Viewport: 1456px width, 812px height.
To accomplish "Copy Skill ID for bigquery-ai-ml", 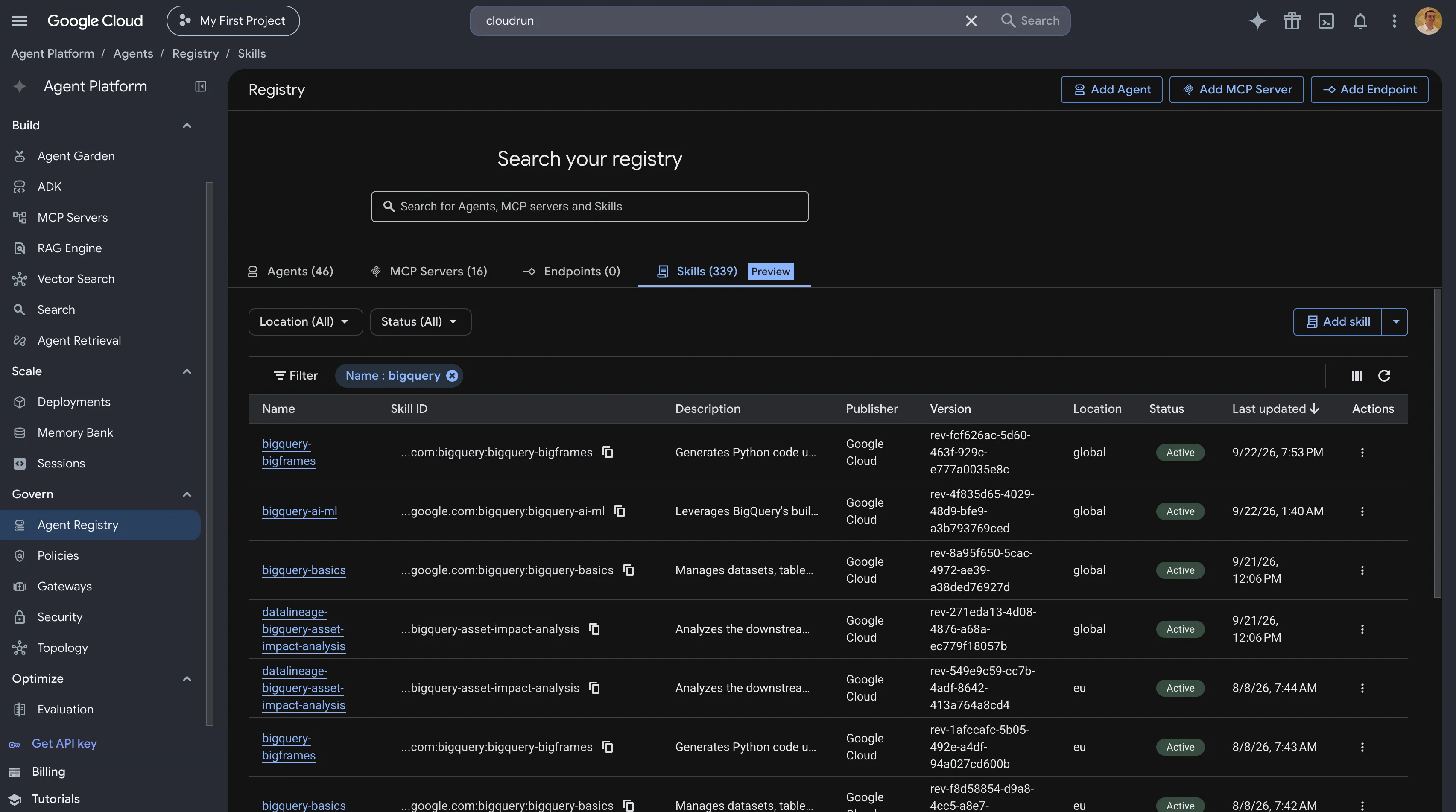I will click(x=620, y=511).
